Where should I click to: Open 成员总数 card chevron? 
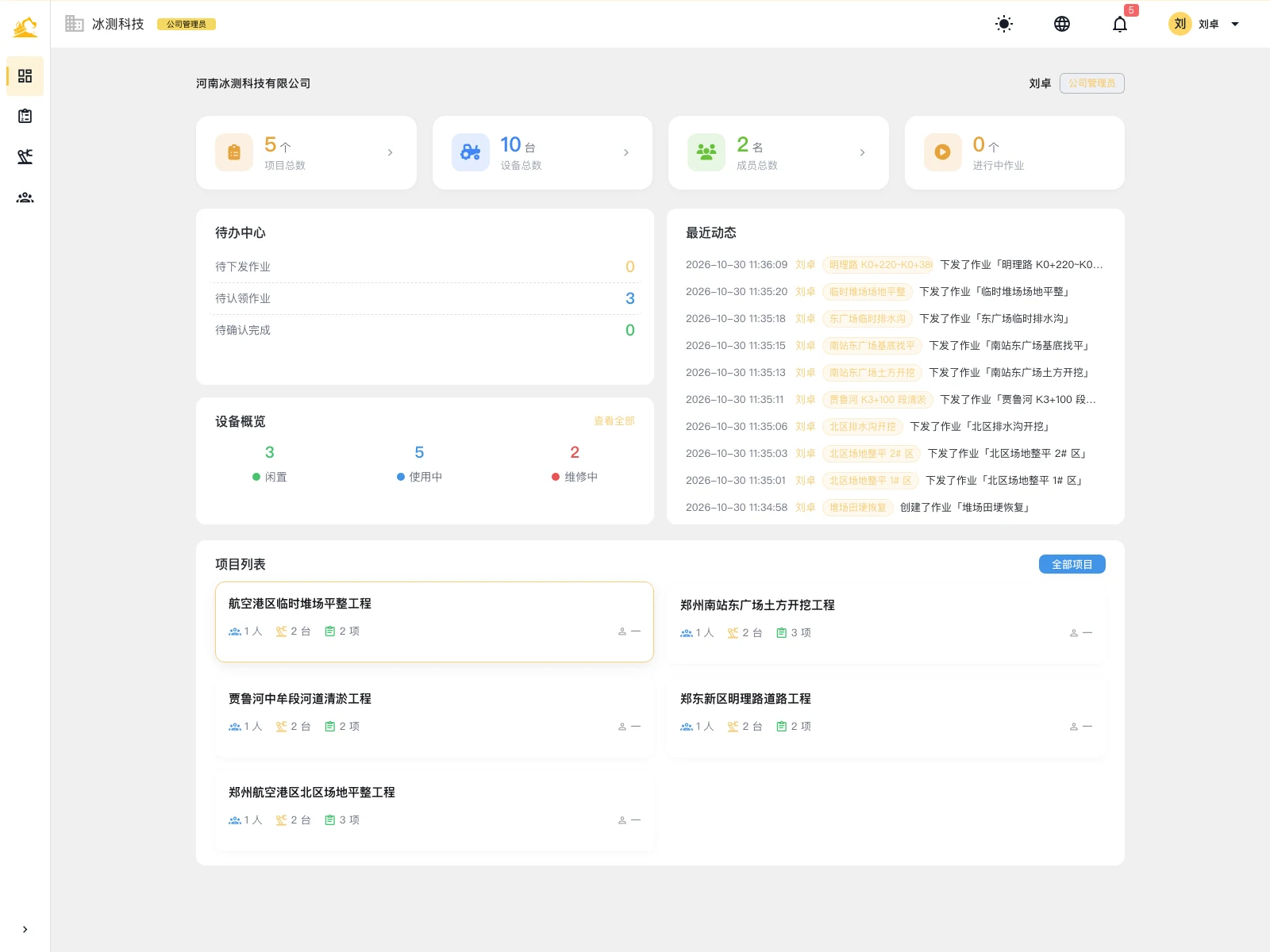[x=862, y=152]
